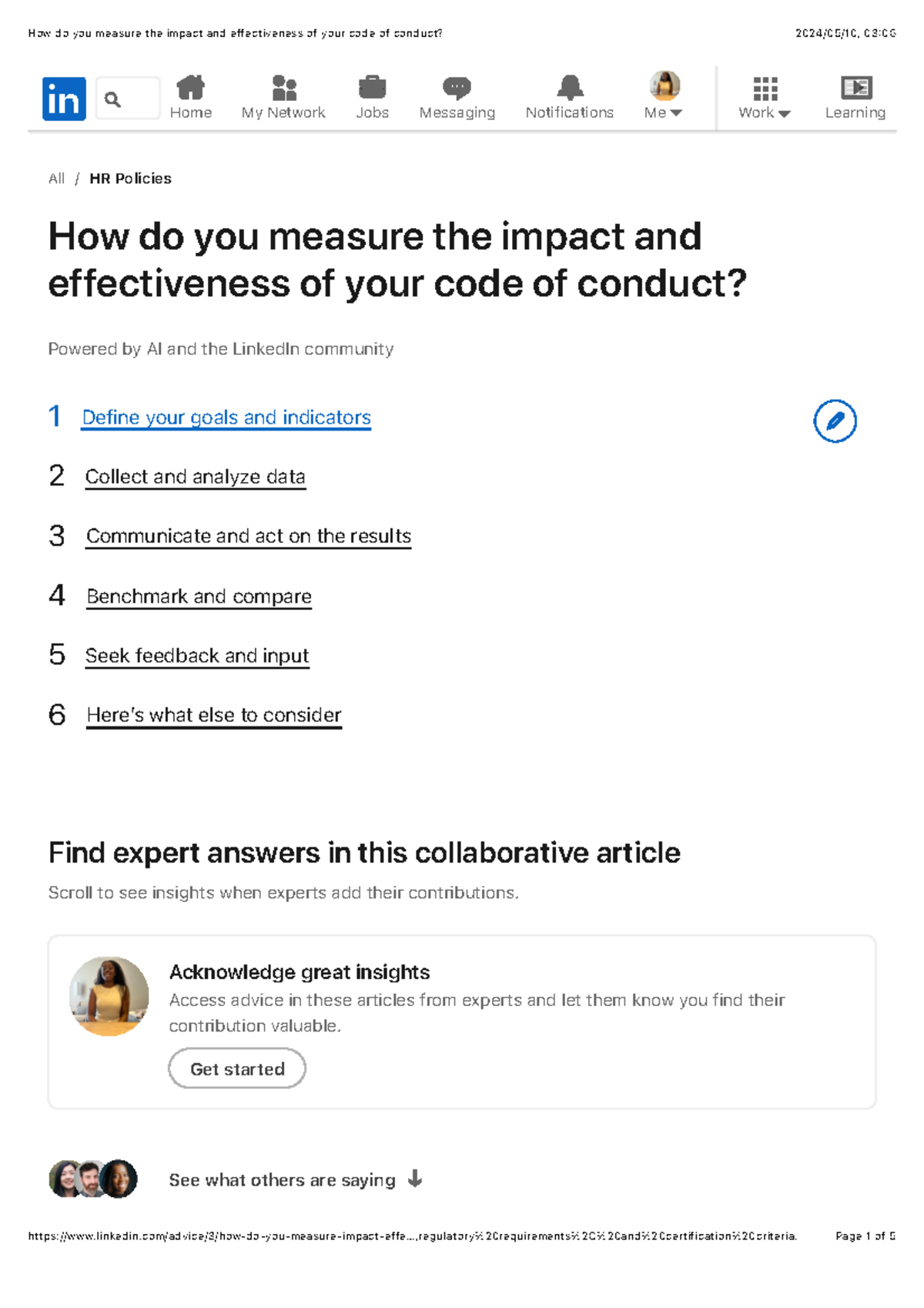This screenshot has height=1308, width=924.
Task: Open the Jobs briefcase icon
Action: (373, 87)
